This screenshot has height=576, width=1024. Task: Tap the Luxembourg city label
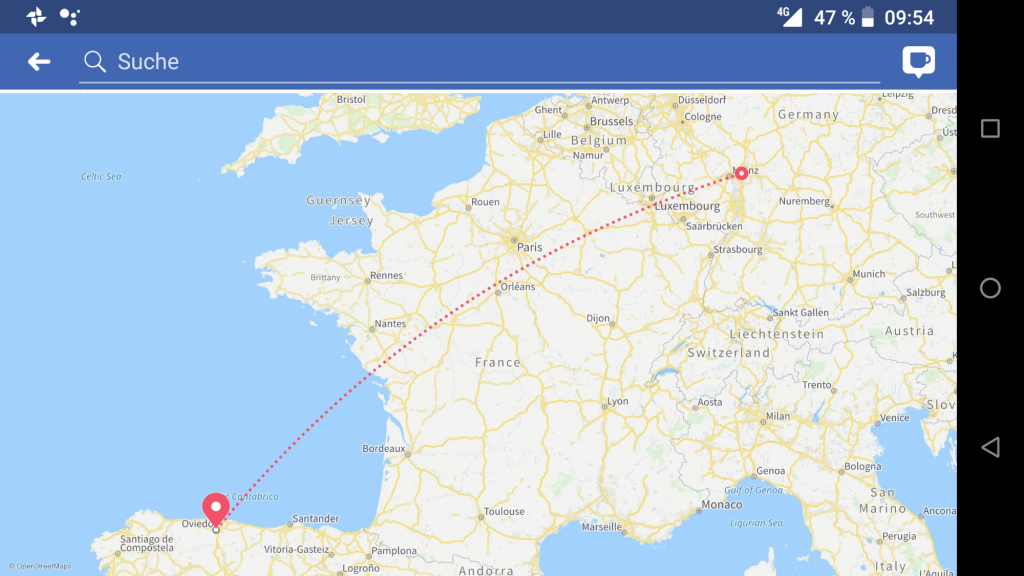point(687,206)
